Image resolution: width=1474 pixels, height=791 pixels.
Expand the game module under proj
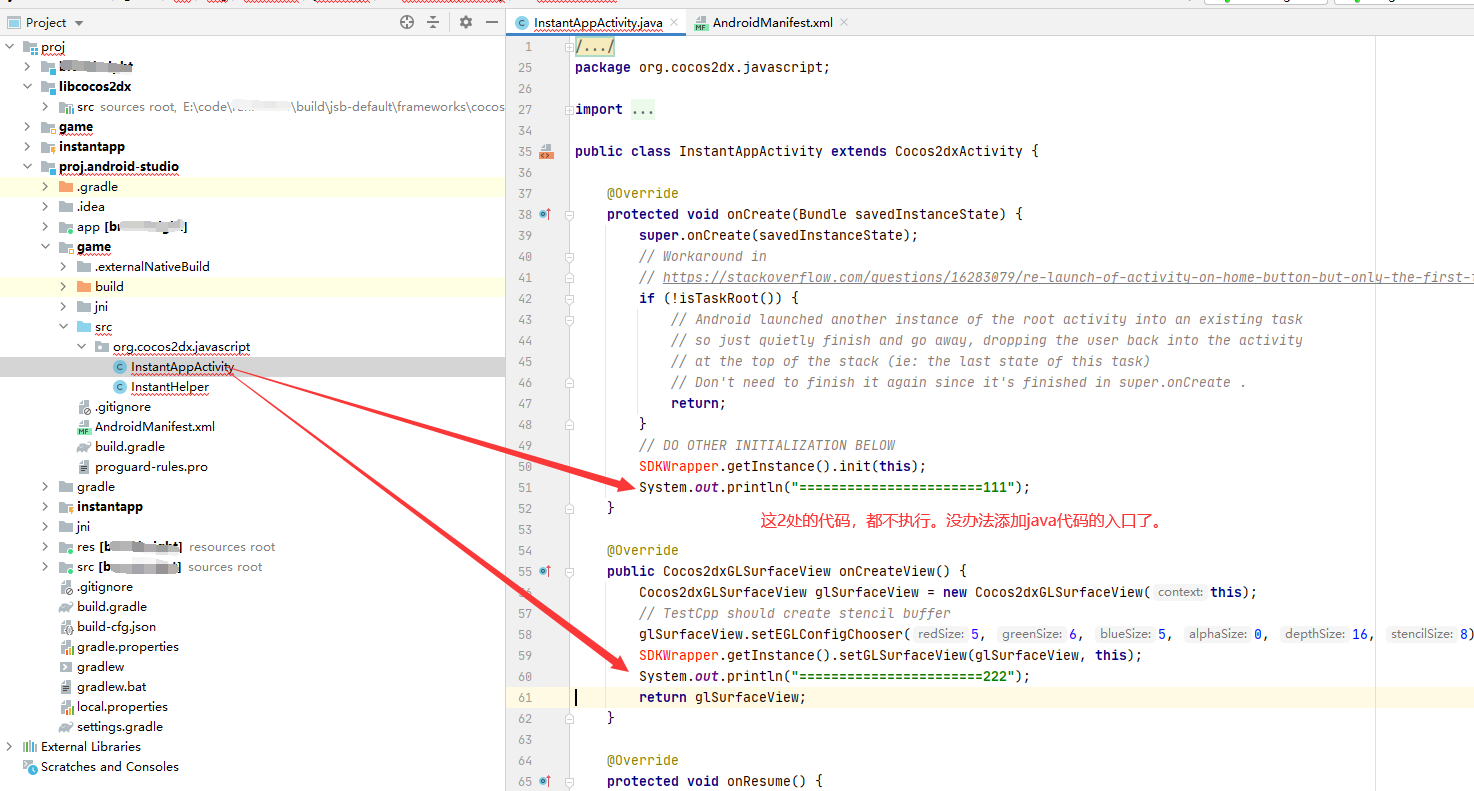(x=28, y=127)
